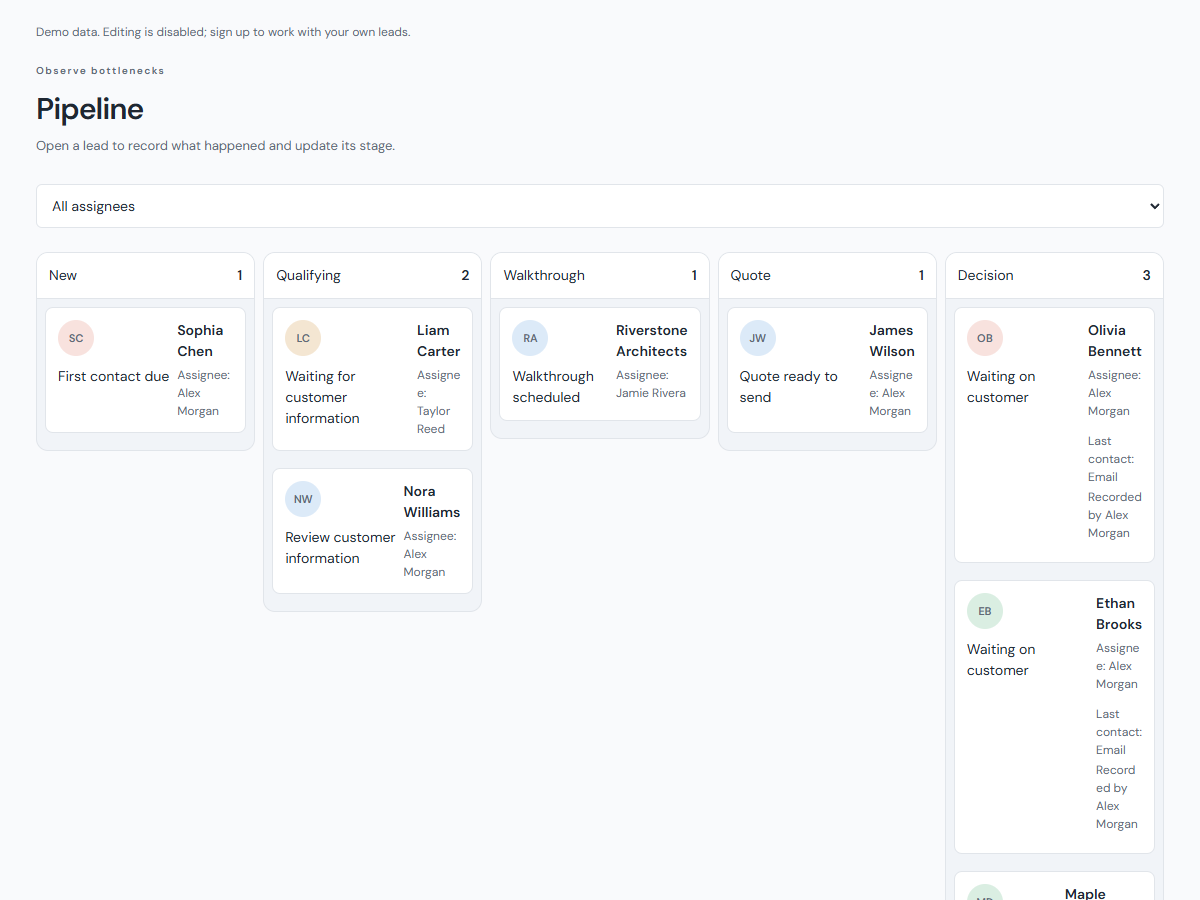The height and width of the screenshot is (900, 1200).
Task: Select the Olivia Bennett lead name
Action: pyautogui.click(x=1115, y=341)
